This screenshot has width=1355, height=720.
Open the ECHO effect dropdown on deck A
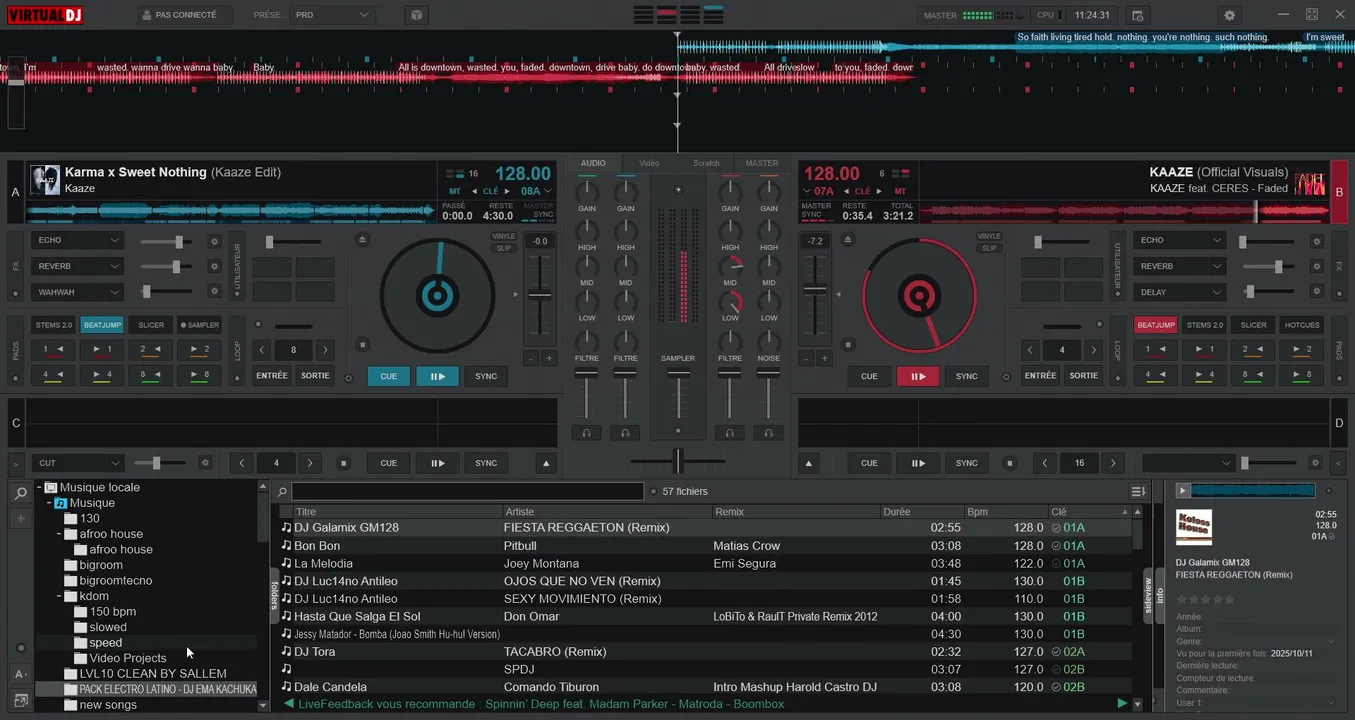(x=79, y=240)
